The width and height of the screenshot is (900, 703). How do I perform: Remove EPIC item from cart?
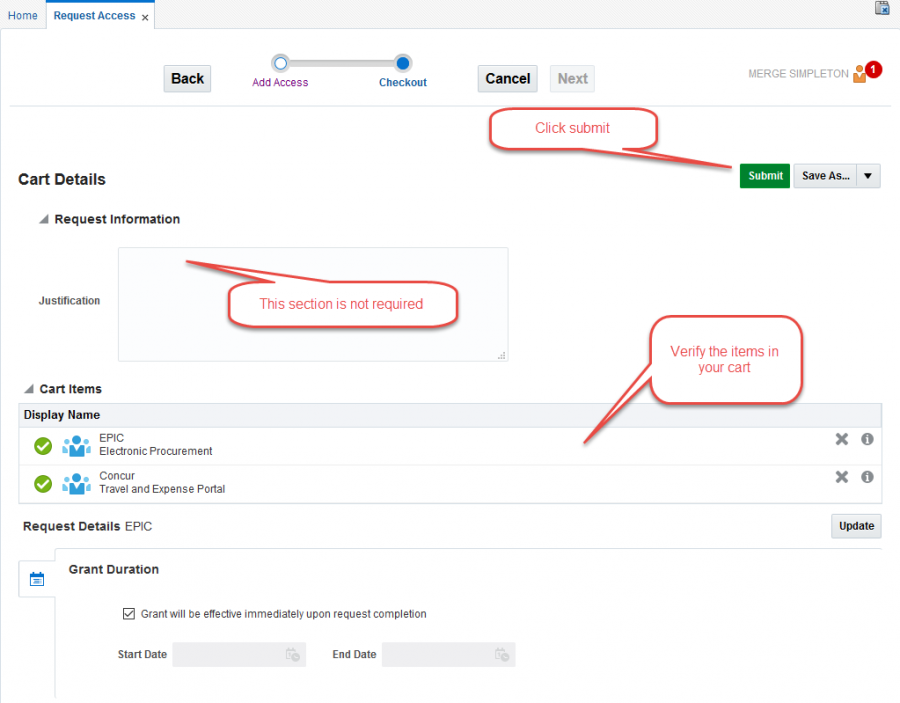[x=841, y=439]
